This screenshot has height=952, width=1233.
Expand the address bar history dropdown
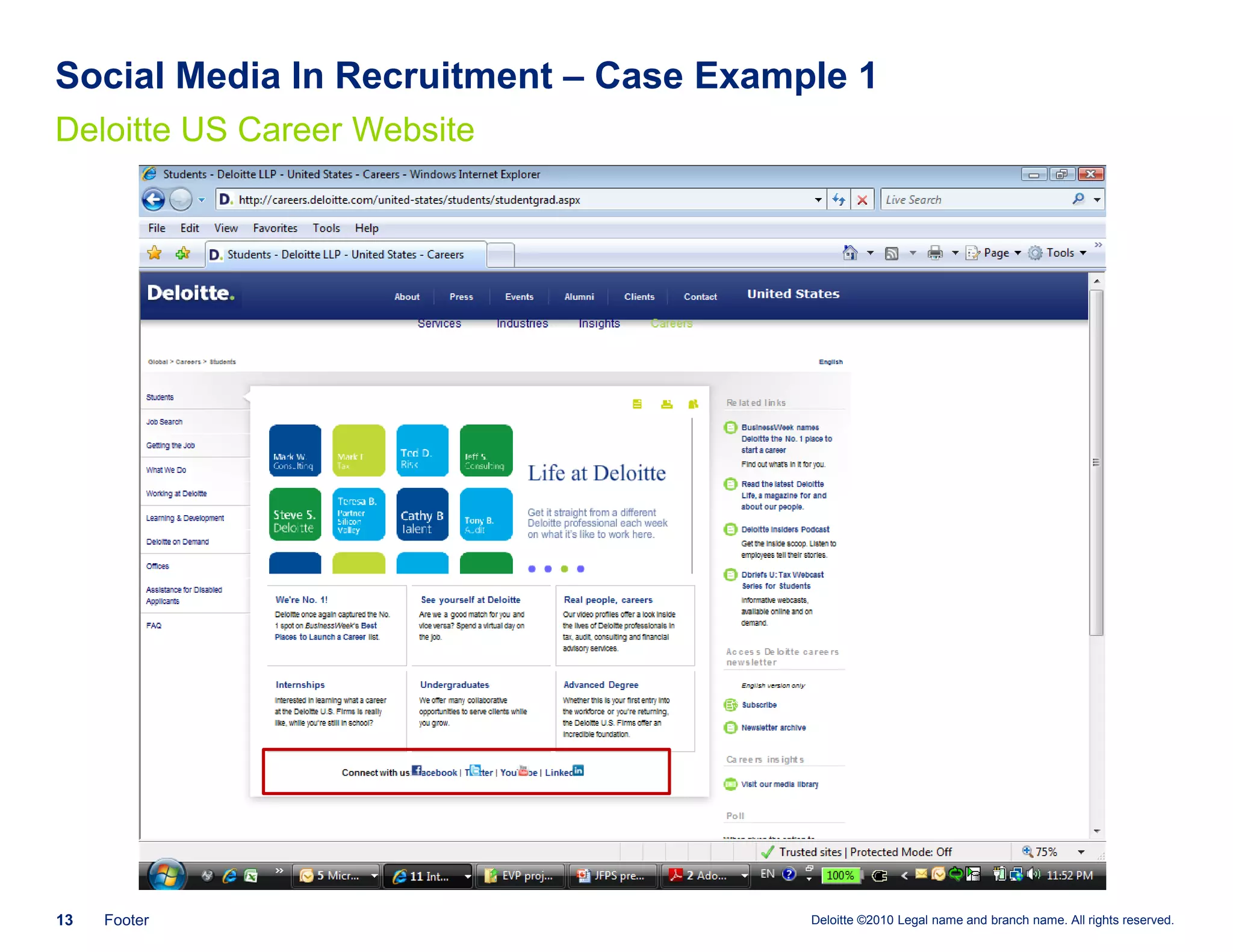pyautogui.click(x=818, y=200)
